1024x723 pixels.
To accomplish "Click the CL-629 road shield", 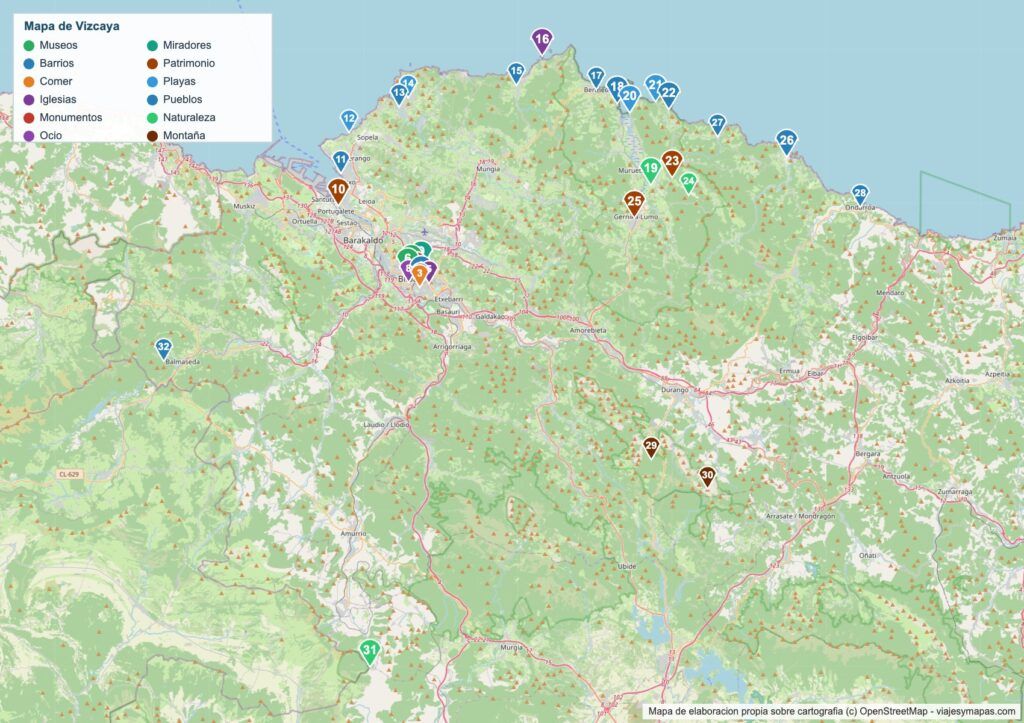I will click(x=70, y=474).
